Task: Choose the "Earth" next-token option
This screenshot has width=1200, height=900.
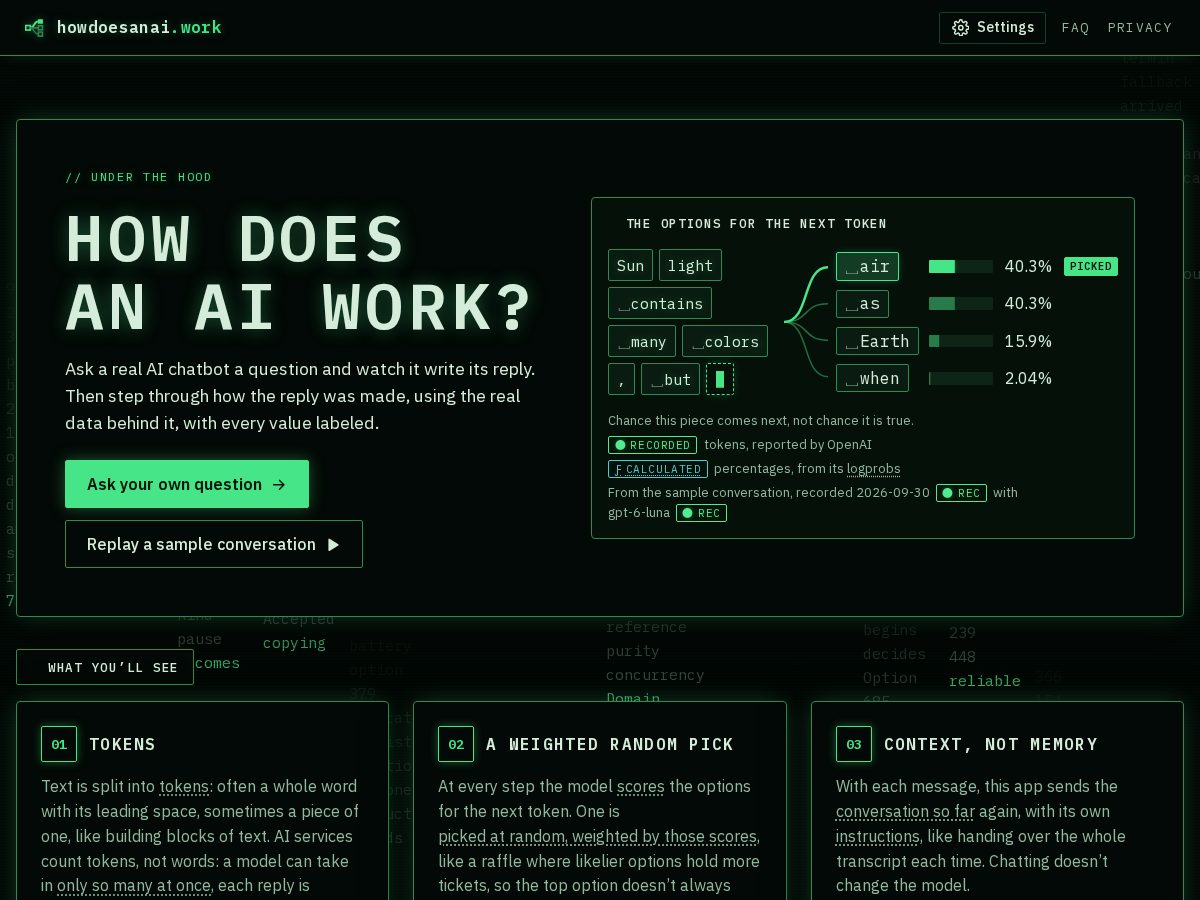Action: (x=877, y=341)
